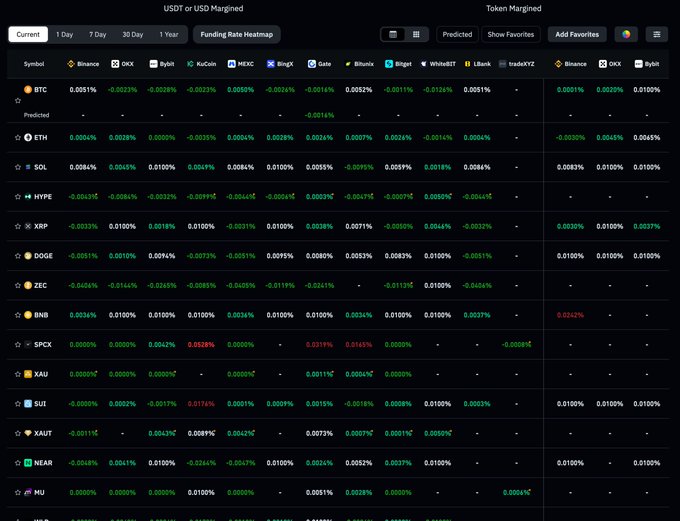The image size is (680, 521).
Task: Click SUI KuCoin rate 0.0176%
Action: click(x=201, y=403)
